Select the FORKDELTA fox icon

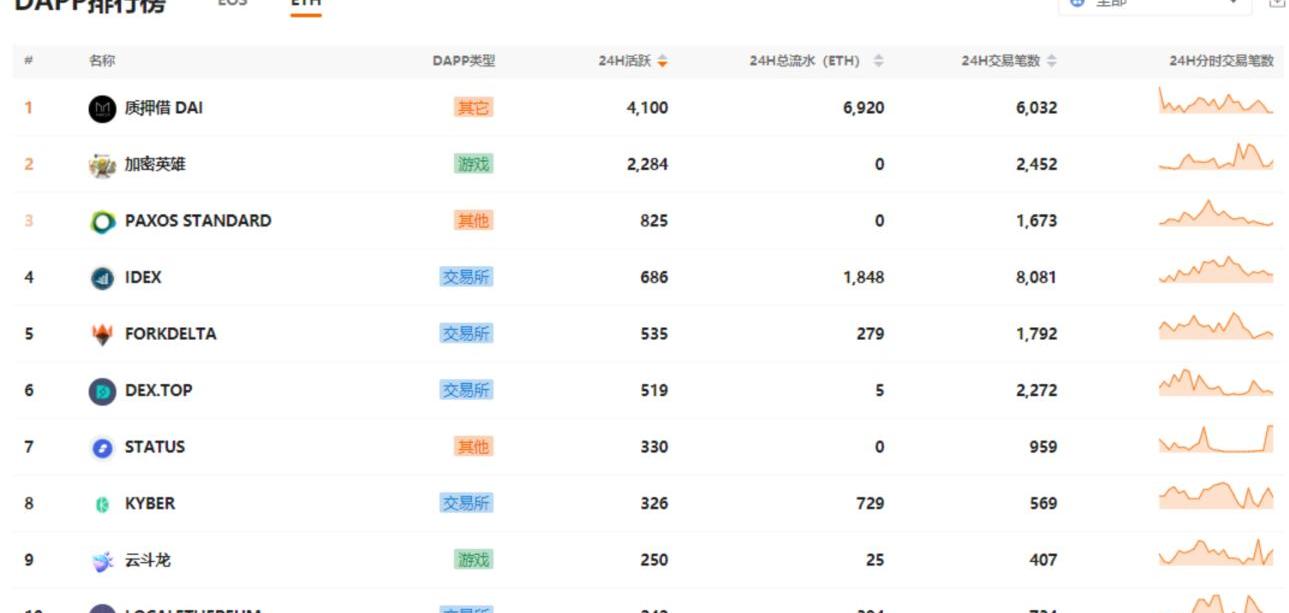[x=102, y=335]
